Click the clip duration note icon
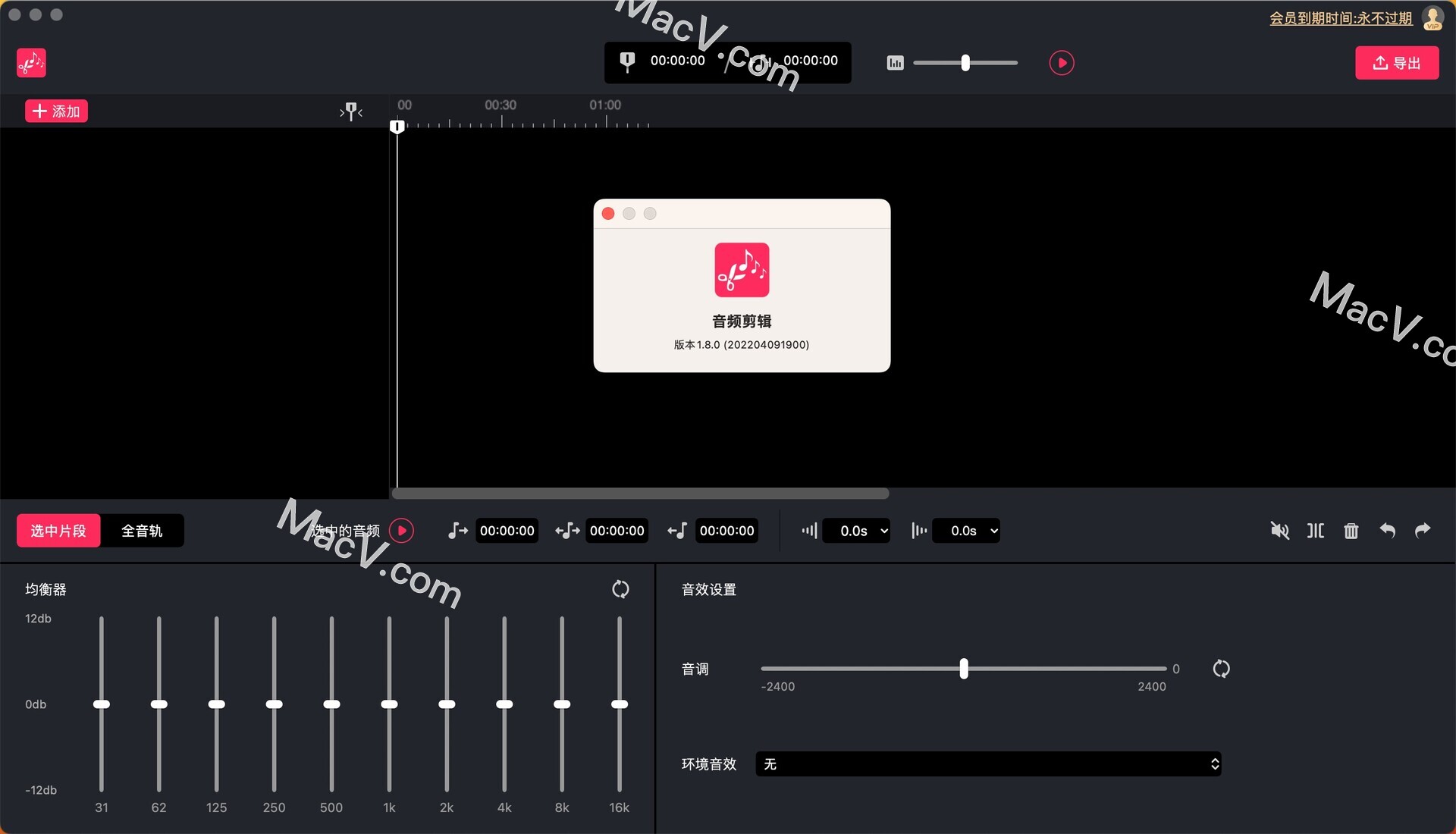The image size is (1456, 834). [567, 531]
